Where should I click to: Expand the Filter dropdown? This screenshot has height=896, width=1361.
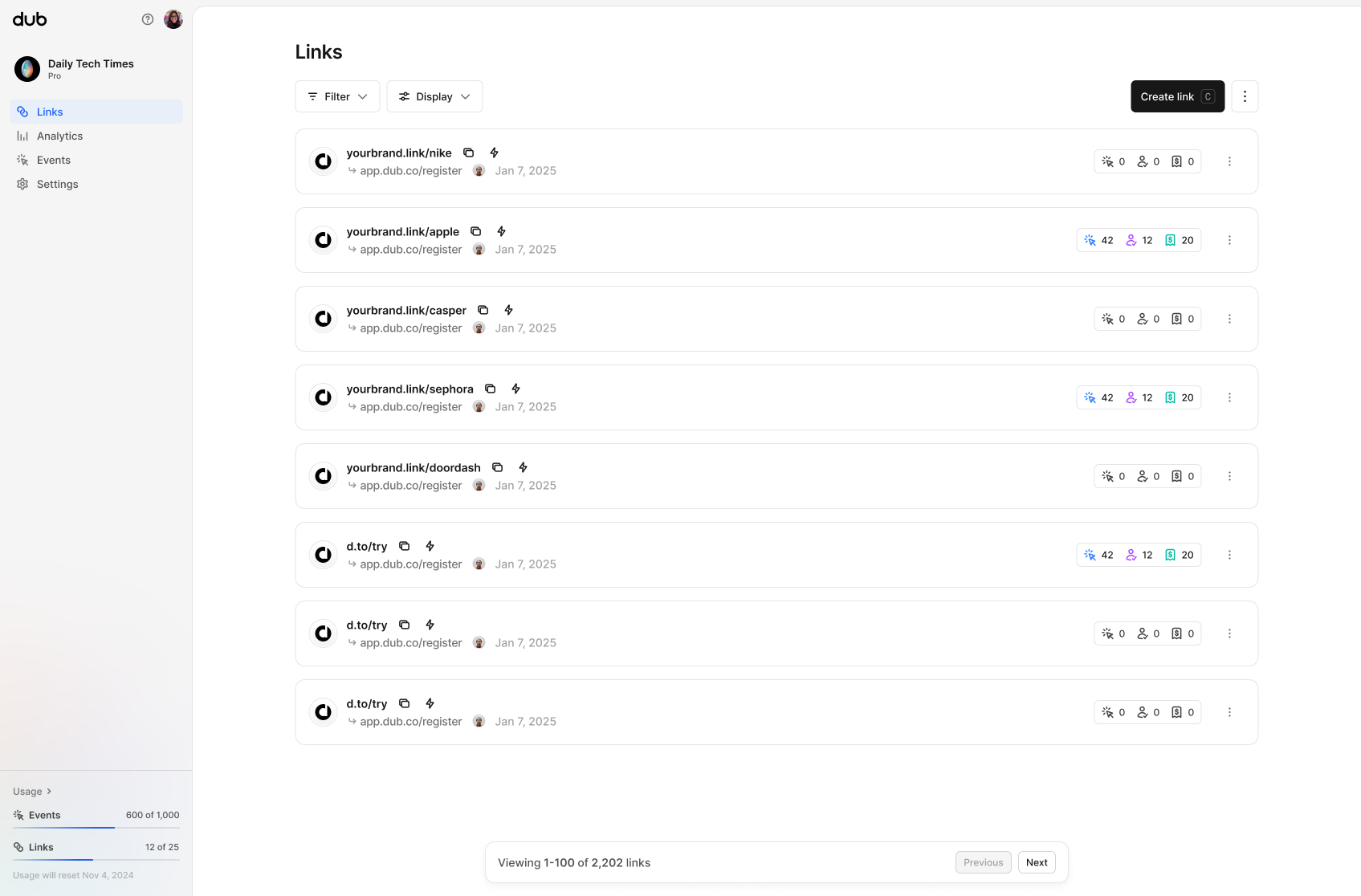pos(336,96)
